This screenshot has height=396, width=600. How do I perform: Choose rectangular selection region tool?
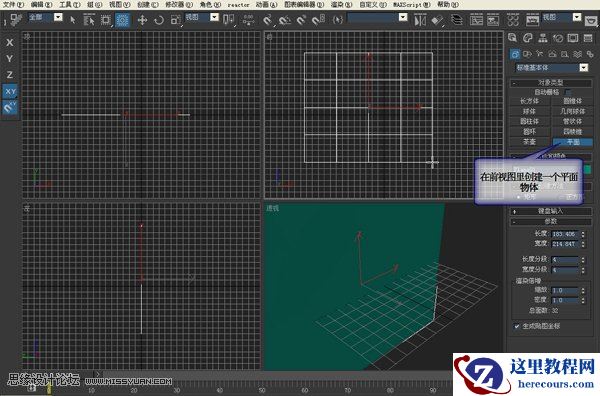pyautogui.click(x=106, y=20)
